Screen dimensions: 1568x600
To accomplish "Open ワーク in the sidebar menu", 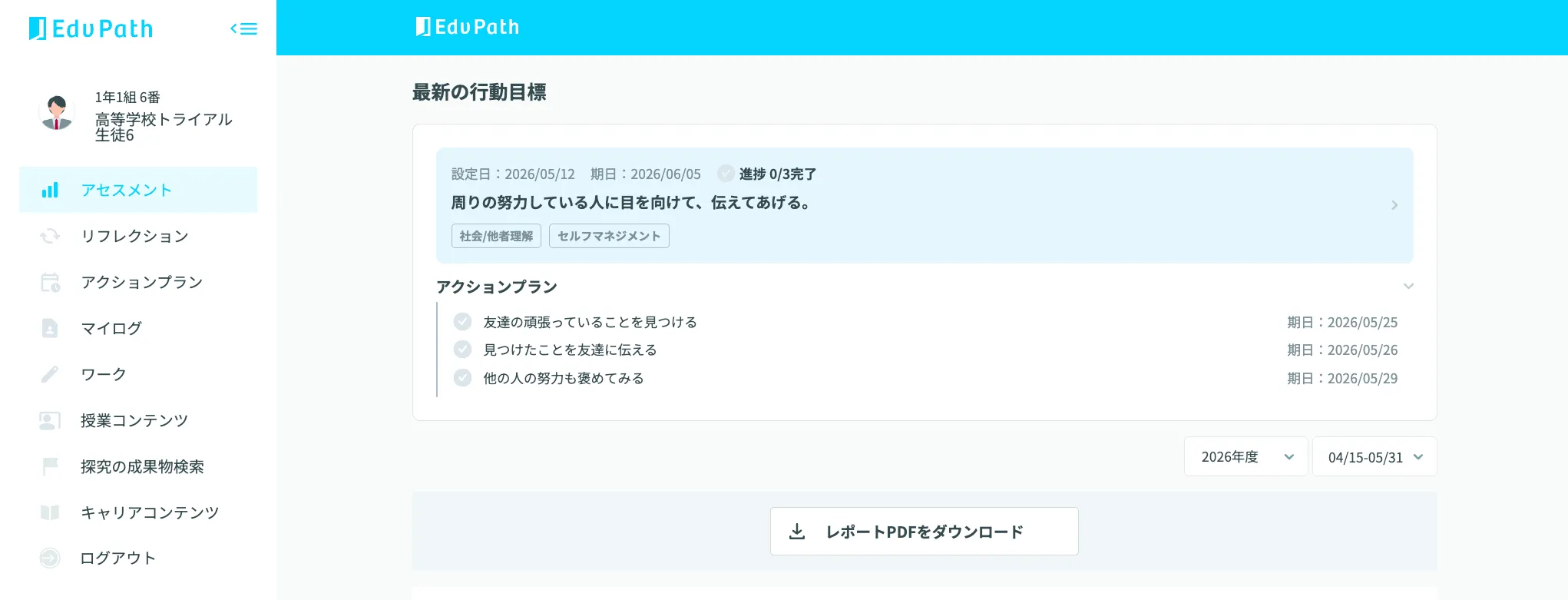I will coord(138,374).
